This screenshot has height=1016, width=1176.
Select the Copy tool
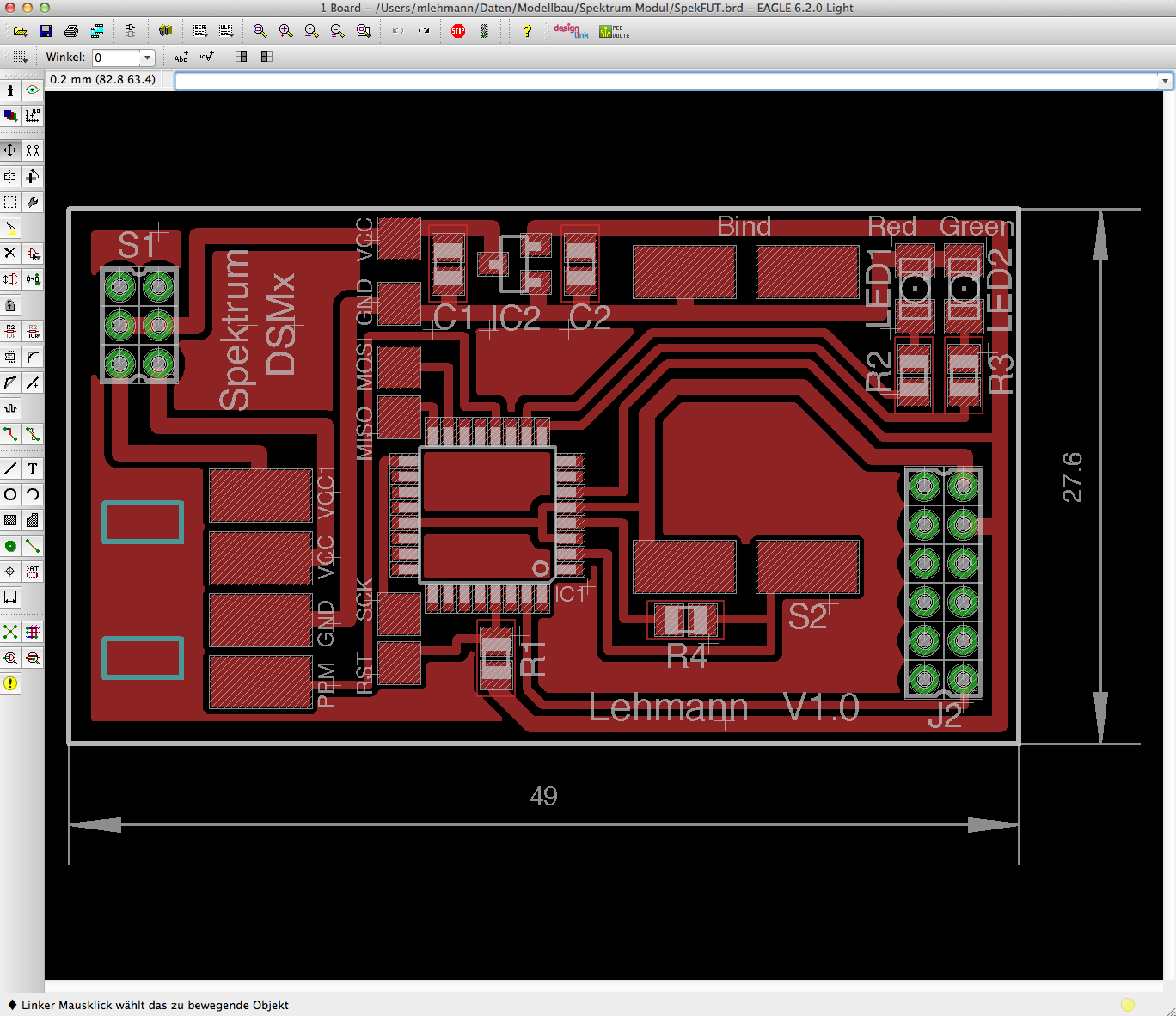pyautogui.click(x=33, y=150)
